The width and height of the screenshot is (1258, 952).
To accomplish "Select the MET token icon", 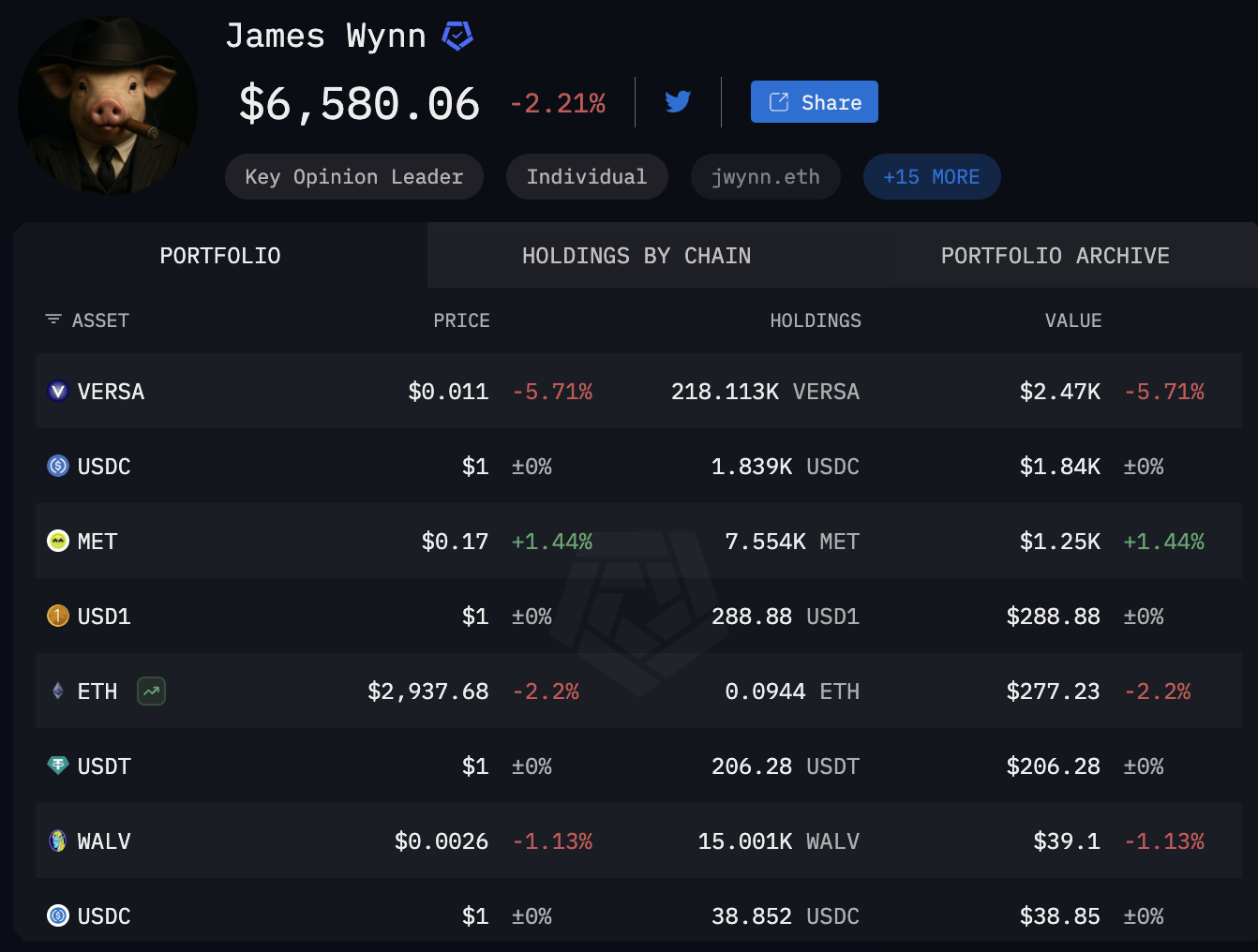I will 57,541.
